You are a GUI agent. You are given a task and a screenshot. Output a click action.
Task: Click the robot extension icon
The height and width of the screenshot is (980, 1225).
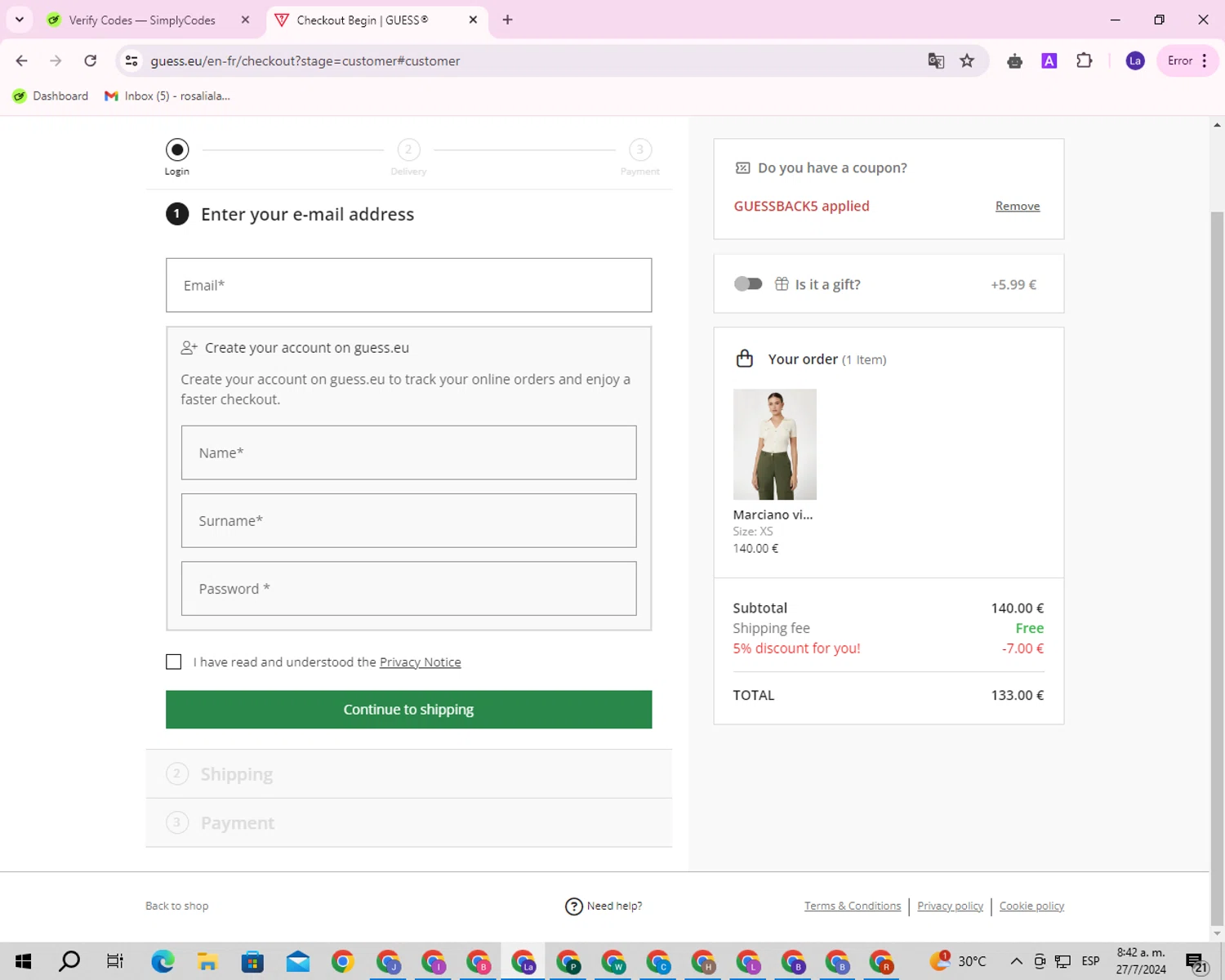[x=1014, y=60]
